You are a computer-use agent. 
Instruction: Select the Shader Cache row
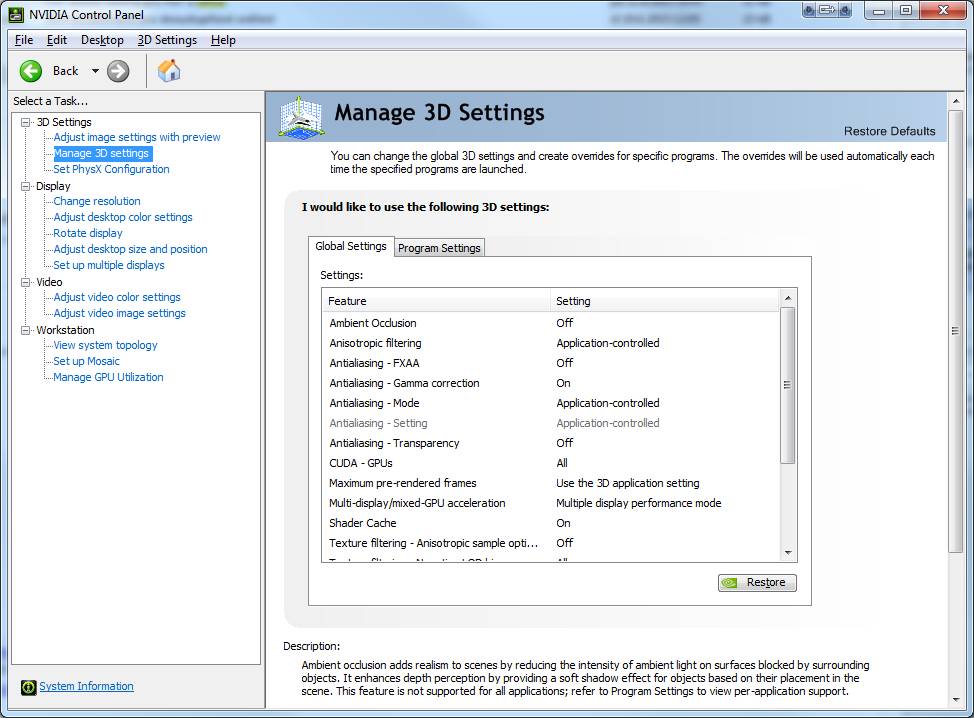551,523
